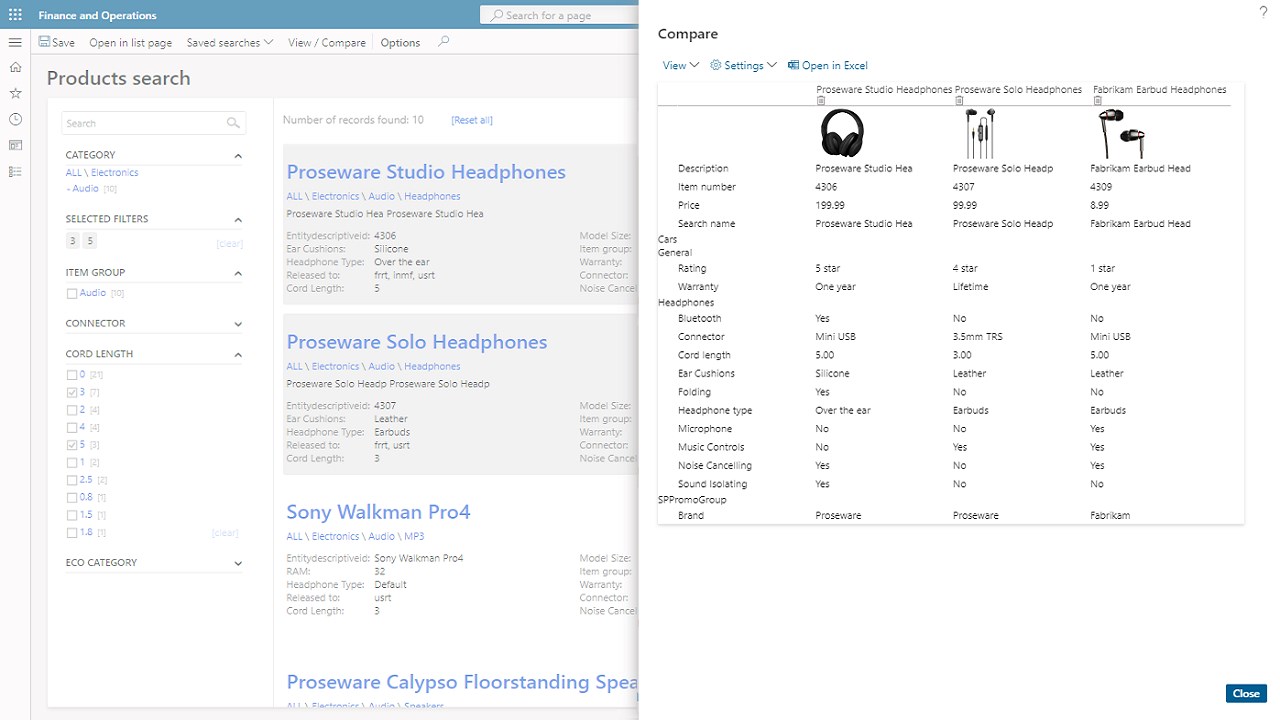Check cord length 2.5 checkbox
The width and height of the screenshot is (1280, 720).
click(x=72, y=480)
